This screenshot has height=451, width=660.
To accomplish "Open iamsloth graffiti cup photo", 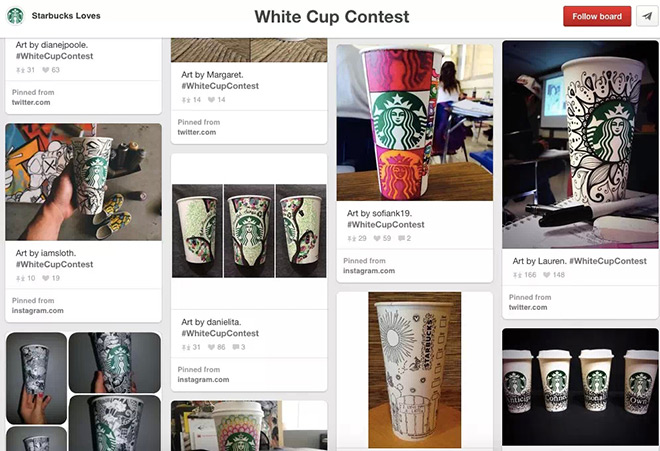I will [83, 182].
